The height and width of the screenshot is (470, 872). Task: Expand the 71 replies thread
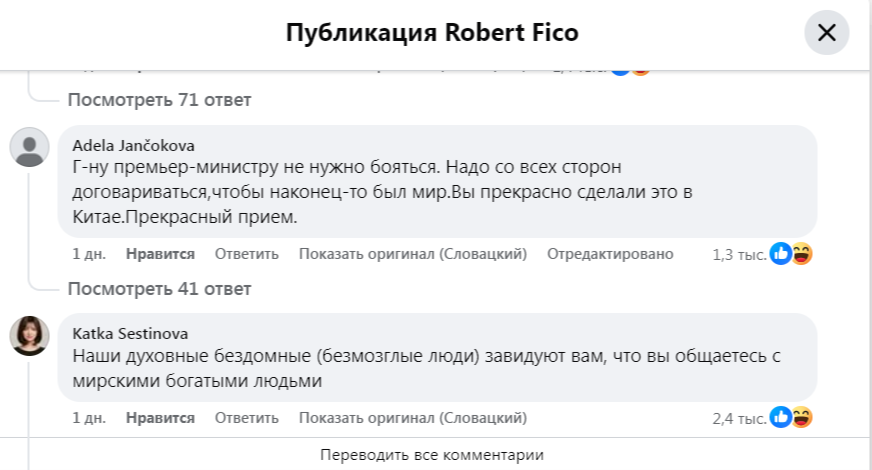coord(159,99)
